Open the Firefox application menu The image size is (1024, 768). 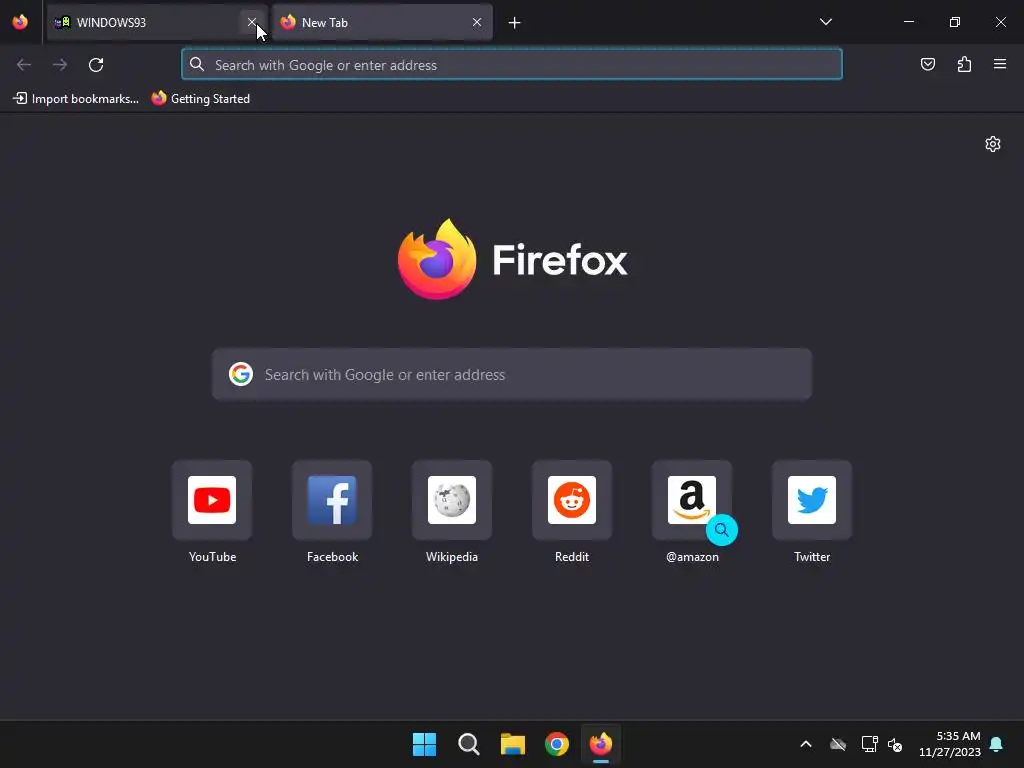pyautogui.click(x=1000, y=64)
